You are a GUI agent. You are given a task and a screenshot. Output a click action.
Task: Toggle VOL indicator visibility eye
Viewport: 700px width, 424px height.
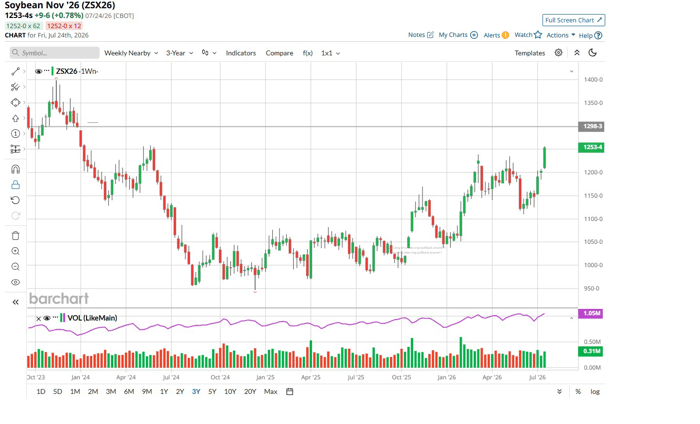tap(47, 318)
